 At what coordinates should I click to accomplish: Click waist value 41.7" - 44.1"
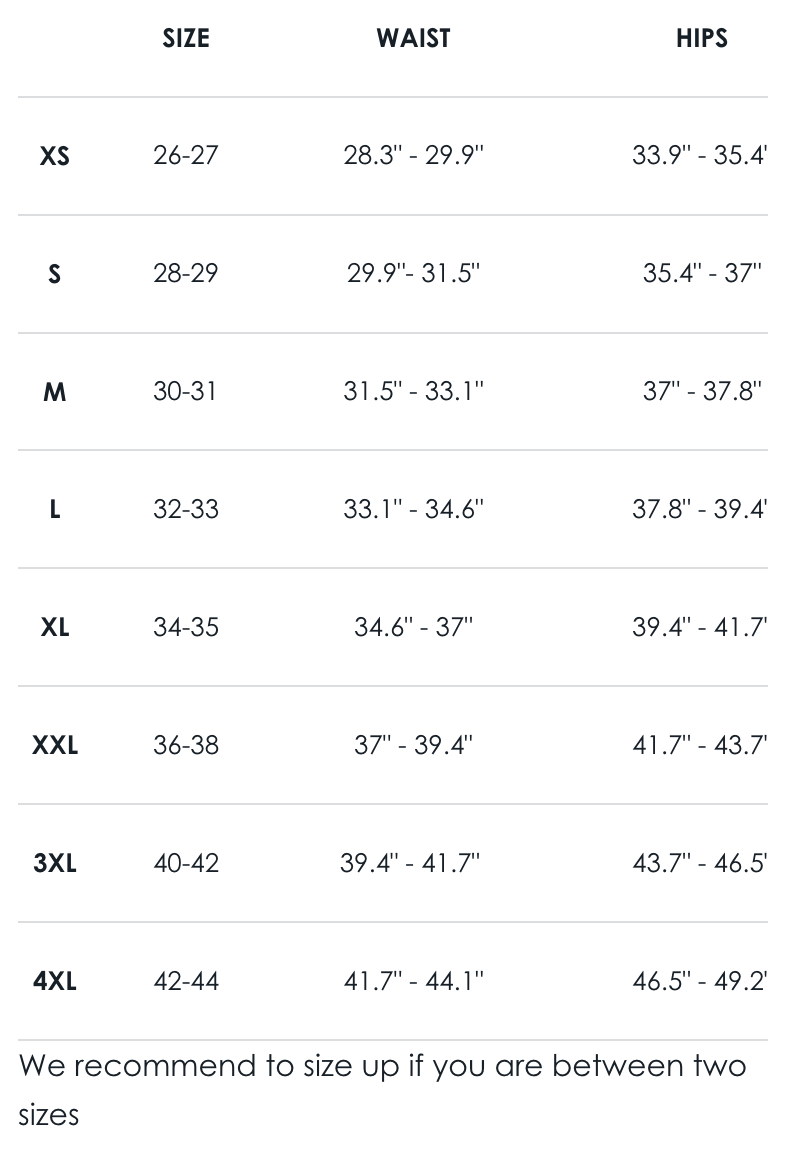413,982
